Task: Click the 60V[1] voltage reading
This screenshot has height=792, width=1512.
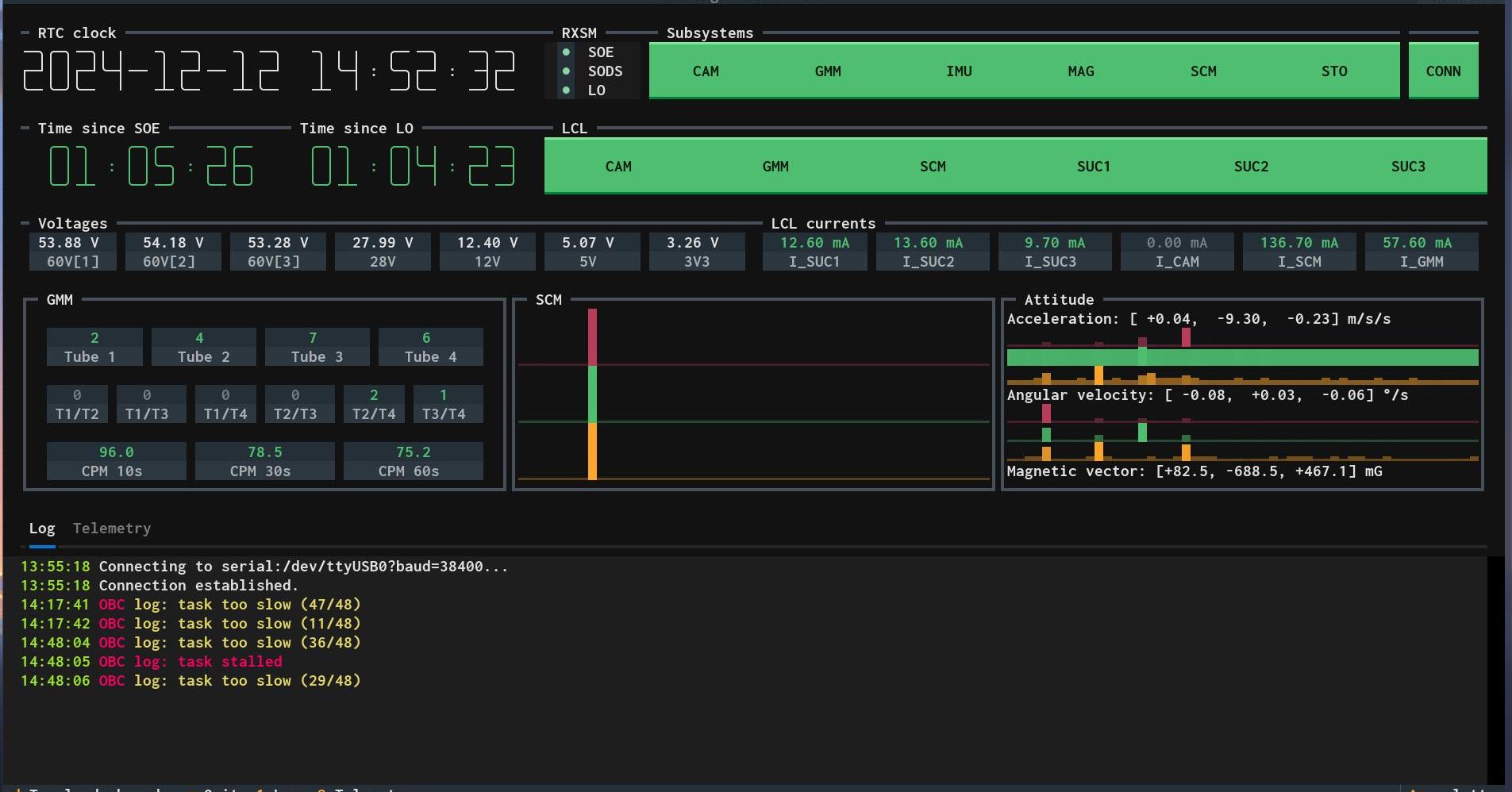Action: tap(73, 252)
